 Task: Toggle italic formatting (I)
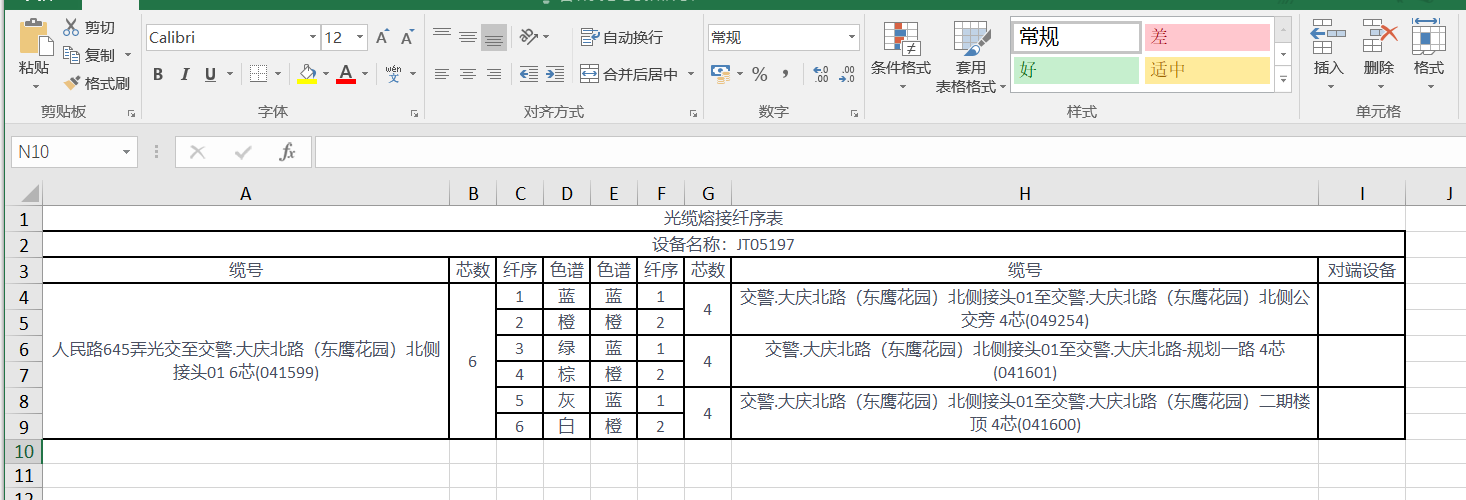[x=184, y=74]
